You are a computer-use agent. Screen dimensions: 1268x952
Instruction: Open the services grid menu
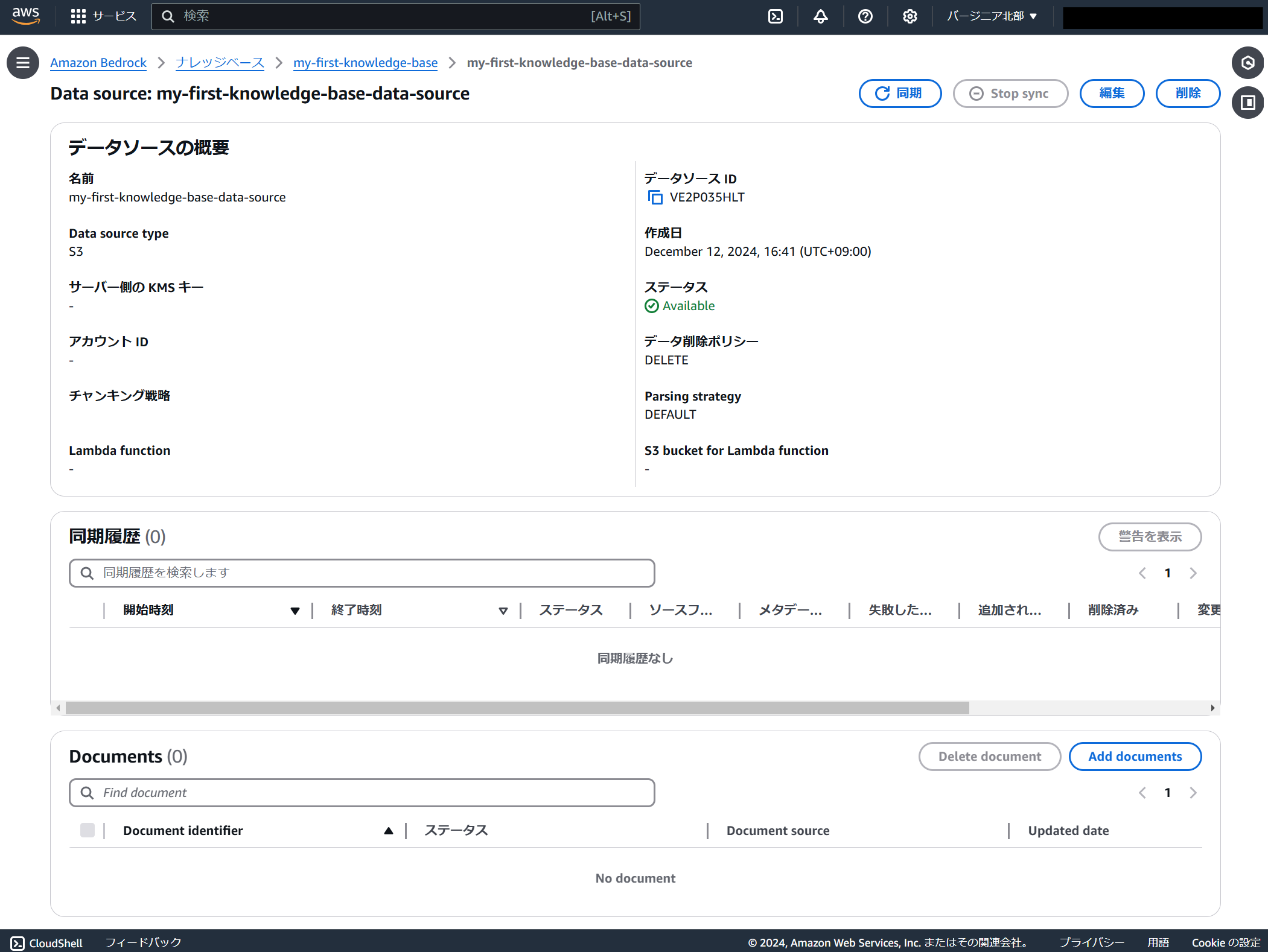[x=78, y=16]
